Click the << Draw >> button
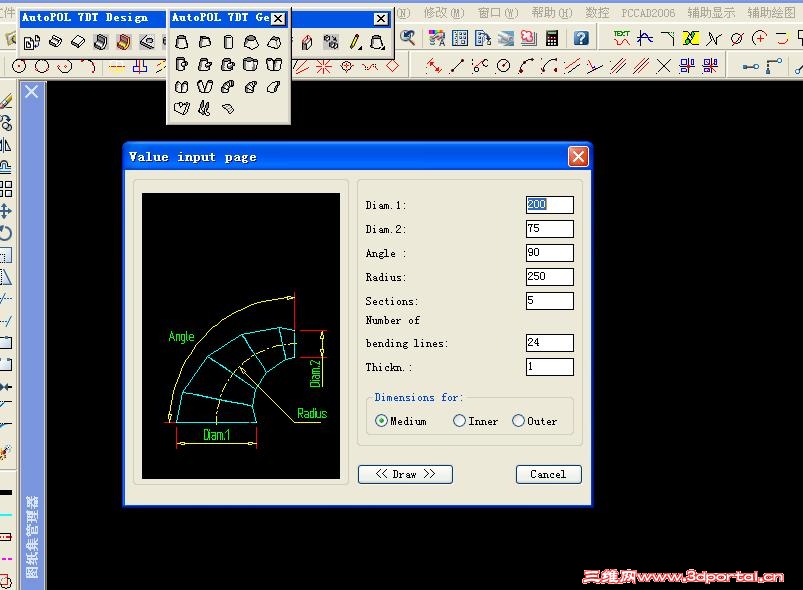 [405, 474]
